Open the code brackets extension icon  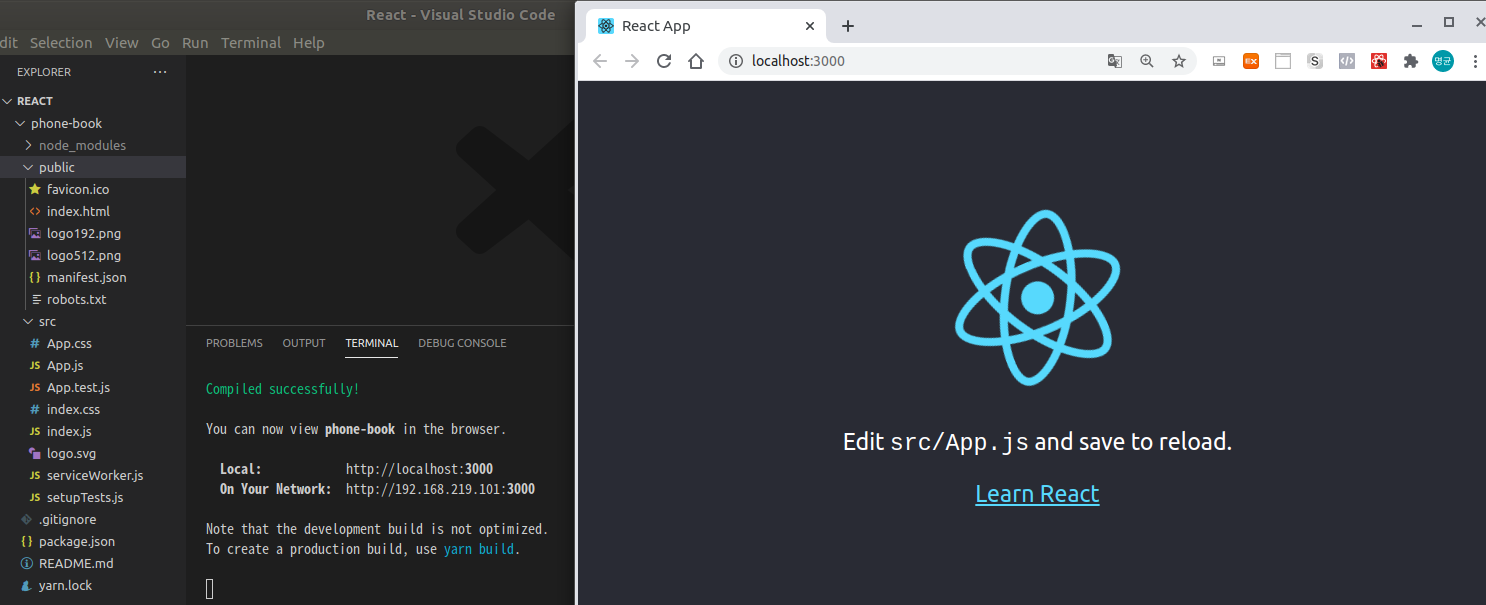pos(1347,61)
